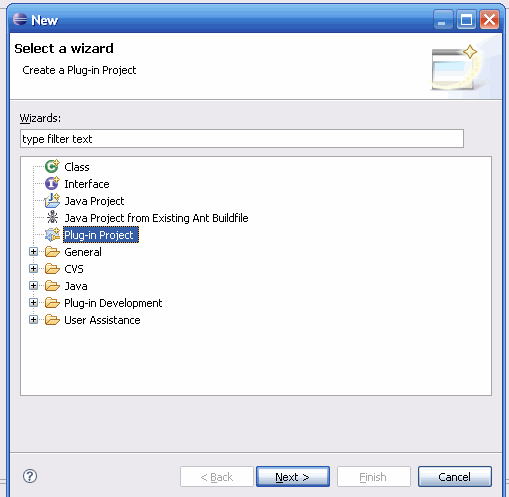The width and height of the screenshot is (509, 497).
Task: Expand the CVS category
Action: point(33,269)
